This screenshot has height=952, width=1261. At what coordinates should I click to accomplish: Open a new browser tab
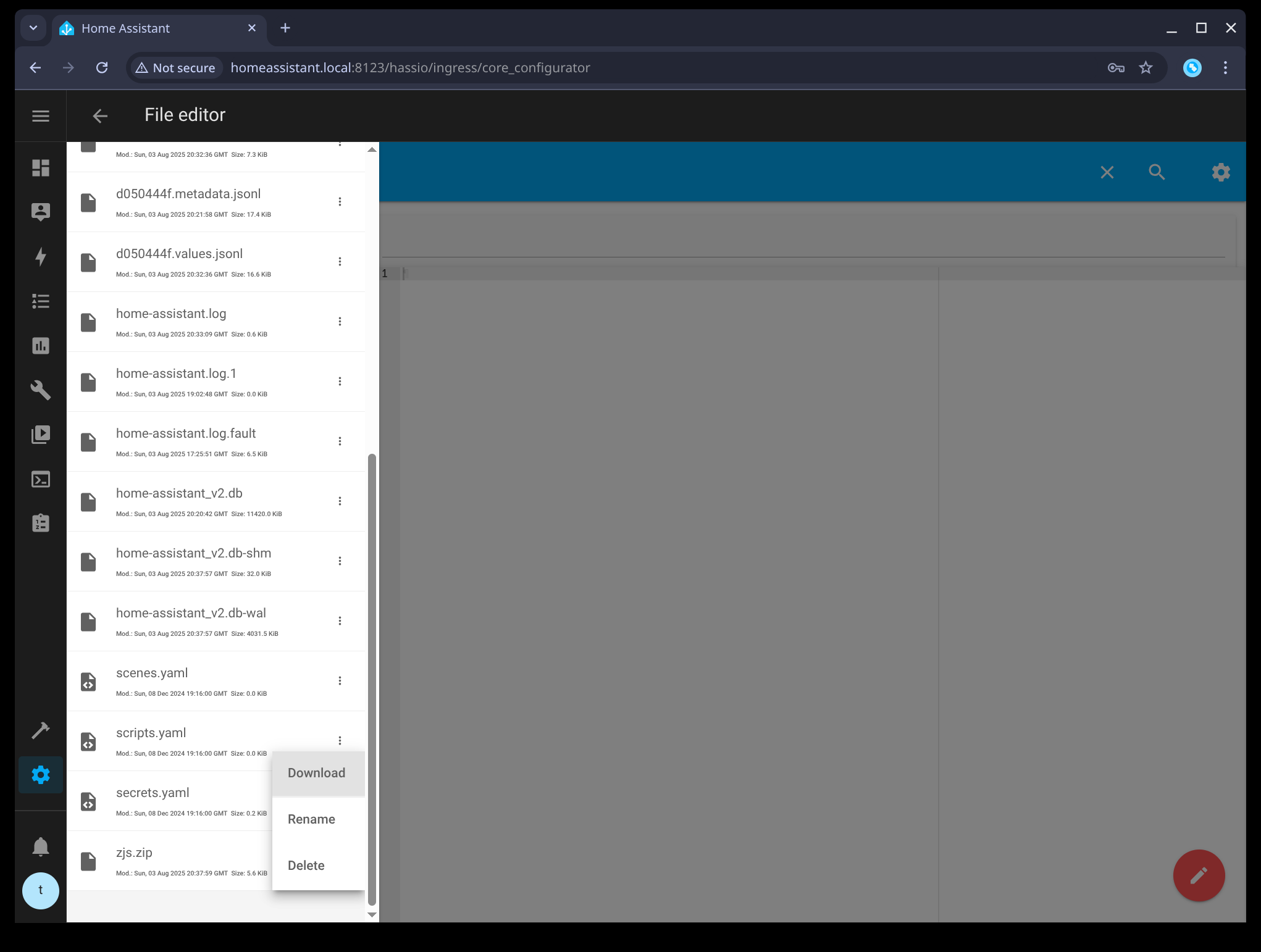285,28
